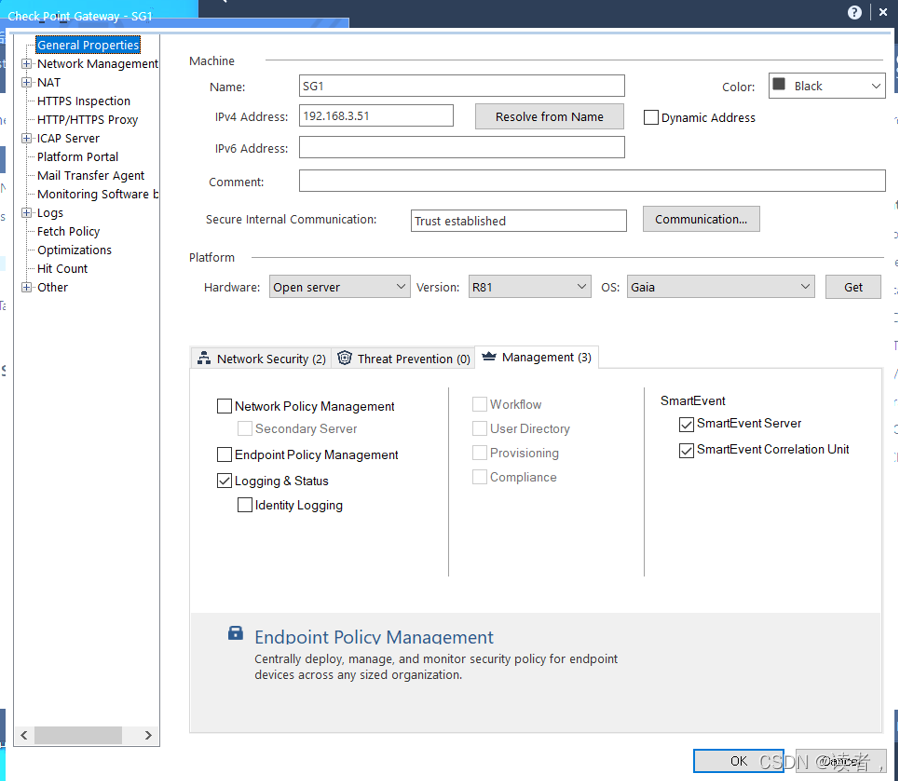Image resolution: width=898 pixels, height=781 pixels.
Task: Open HTTPS Inspection settings
Action: coord(84,101)
